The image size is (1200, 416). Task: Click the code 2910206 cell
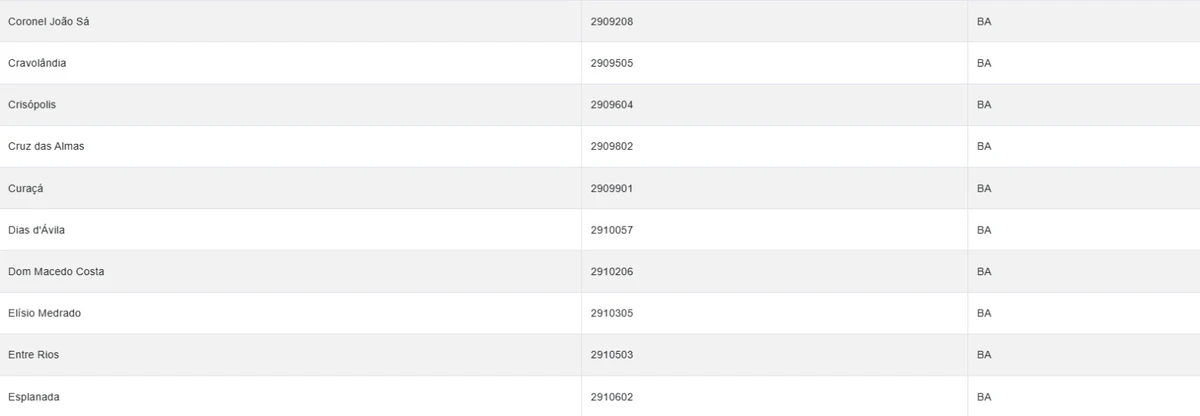coord(612,272)
